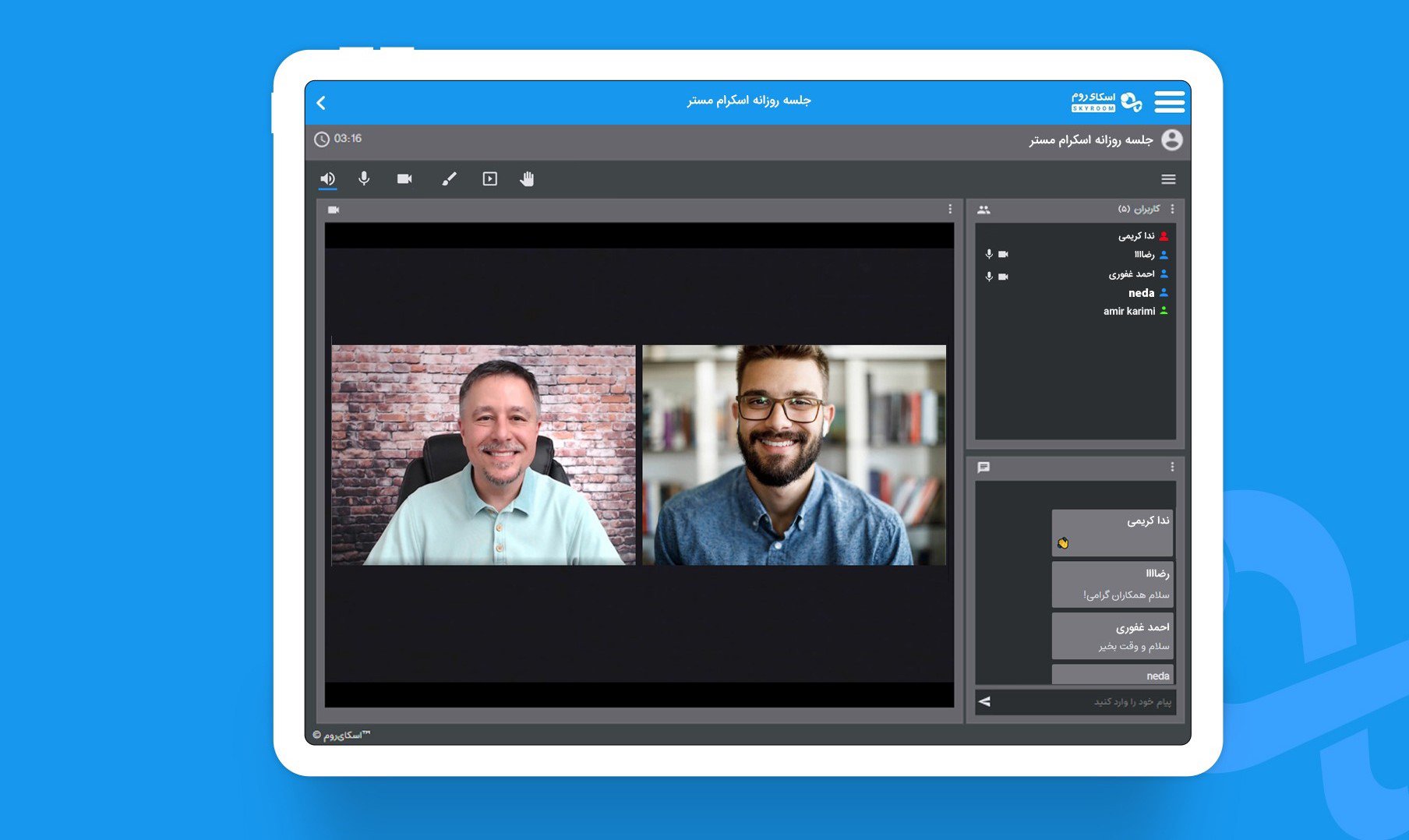Click the send message arrow icon

click(x=985, y=701)
